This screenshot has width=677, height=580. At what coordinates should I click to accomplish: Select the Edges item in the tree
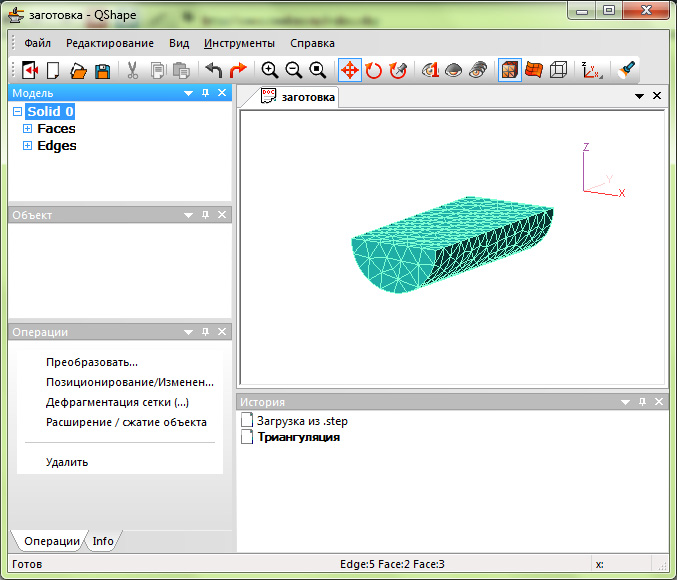(x=57, y=146)
